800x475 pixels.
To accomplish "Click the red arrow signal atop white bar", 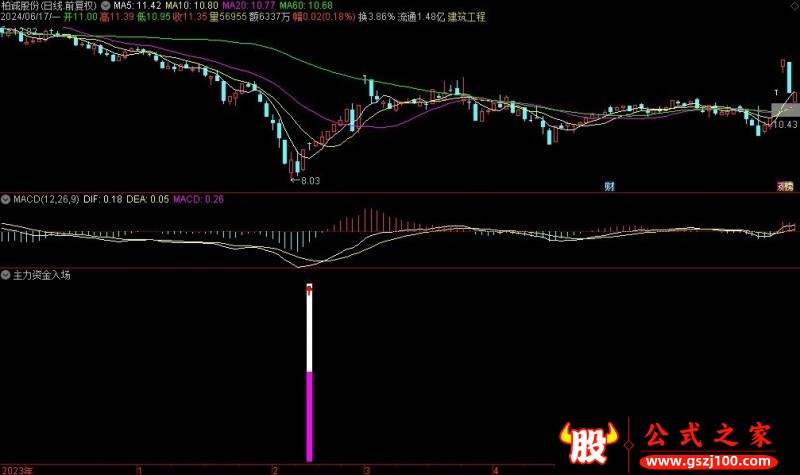I will click(309, 291).
